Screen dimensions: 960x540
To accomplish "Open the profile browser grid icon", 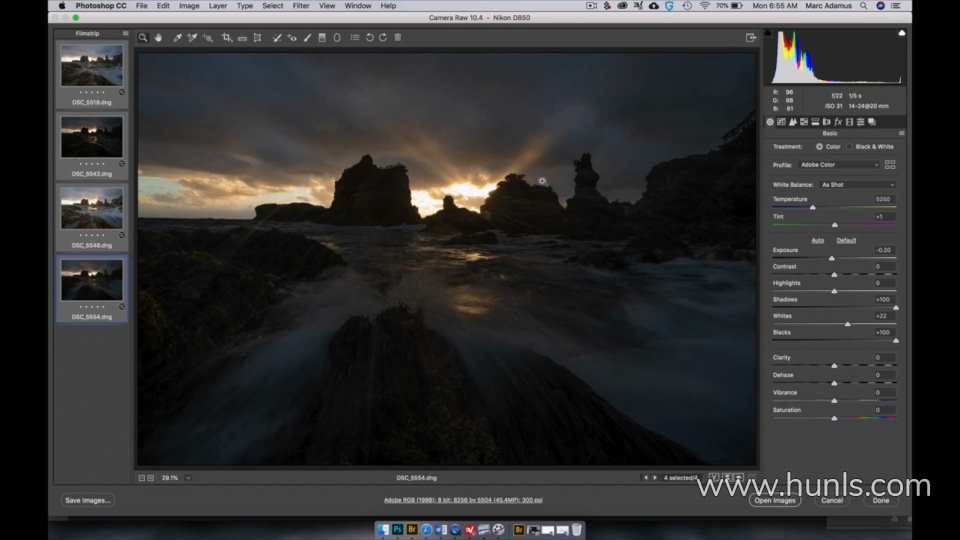I will [890, 164].
